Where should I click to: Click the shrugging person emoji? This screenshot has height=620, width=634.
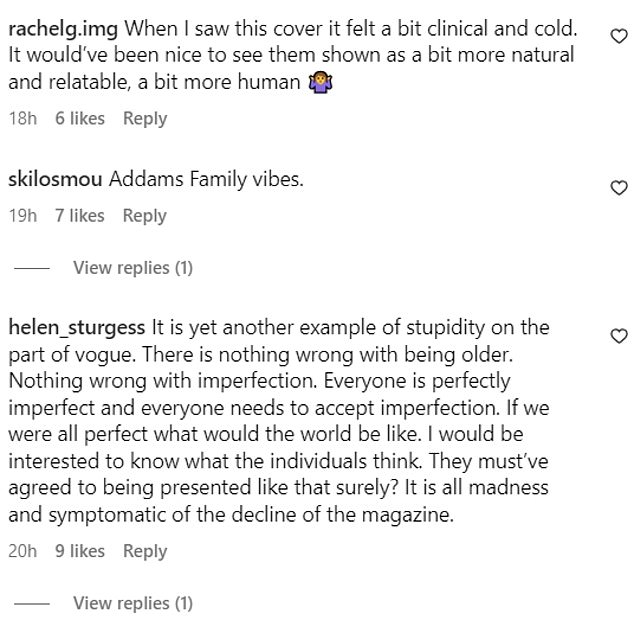322,83
